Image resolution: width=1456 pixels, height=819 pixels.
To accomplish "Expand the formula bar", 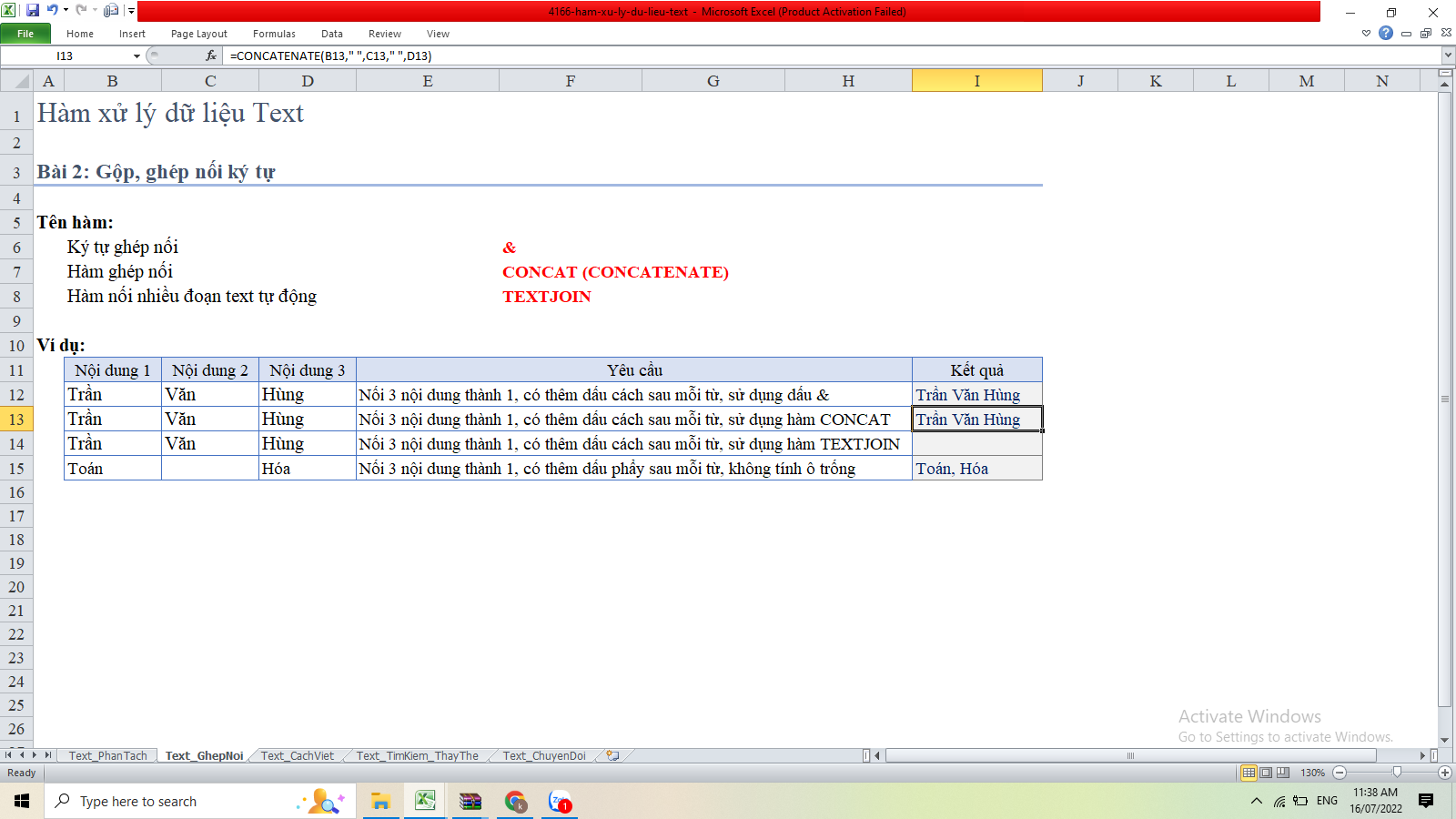I will point(1447,56).
